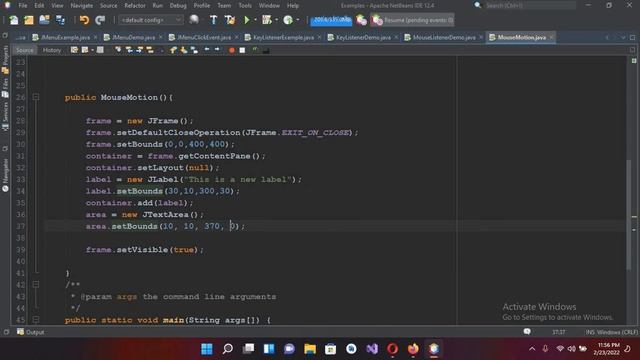Close the JMenuDemo.java tab
Viewport: 640px width, 360px height.
coord(160,37)
